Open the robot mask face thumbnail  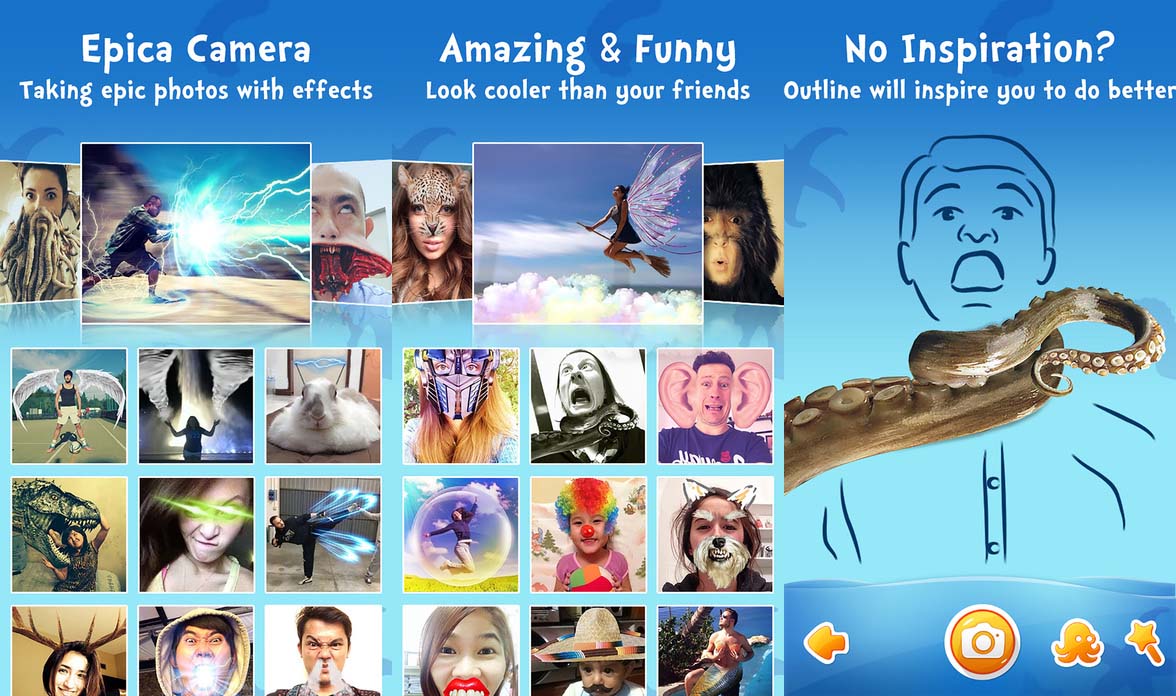coord(461,405)
